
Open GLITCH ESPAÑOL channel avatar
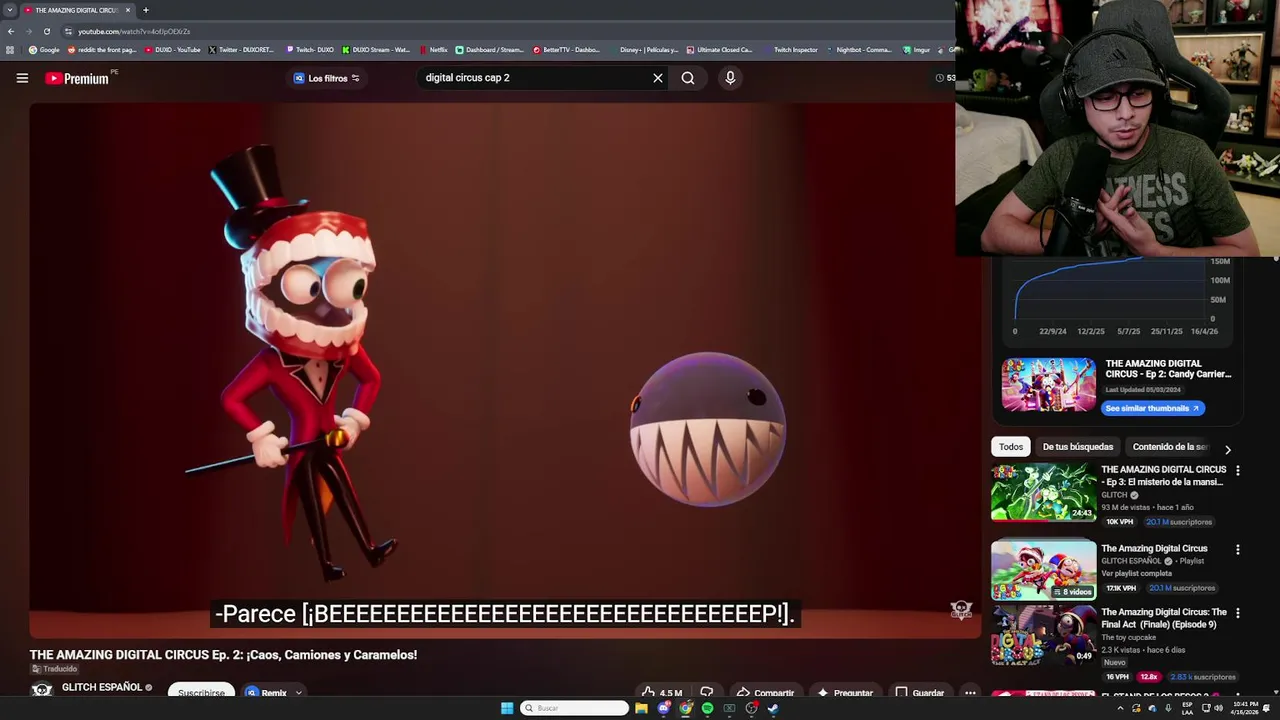click(x=42, y=690)
